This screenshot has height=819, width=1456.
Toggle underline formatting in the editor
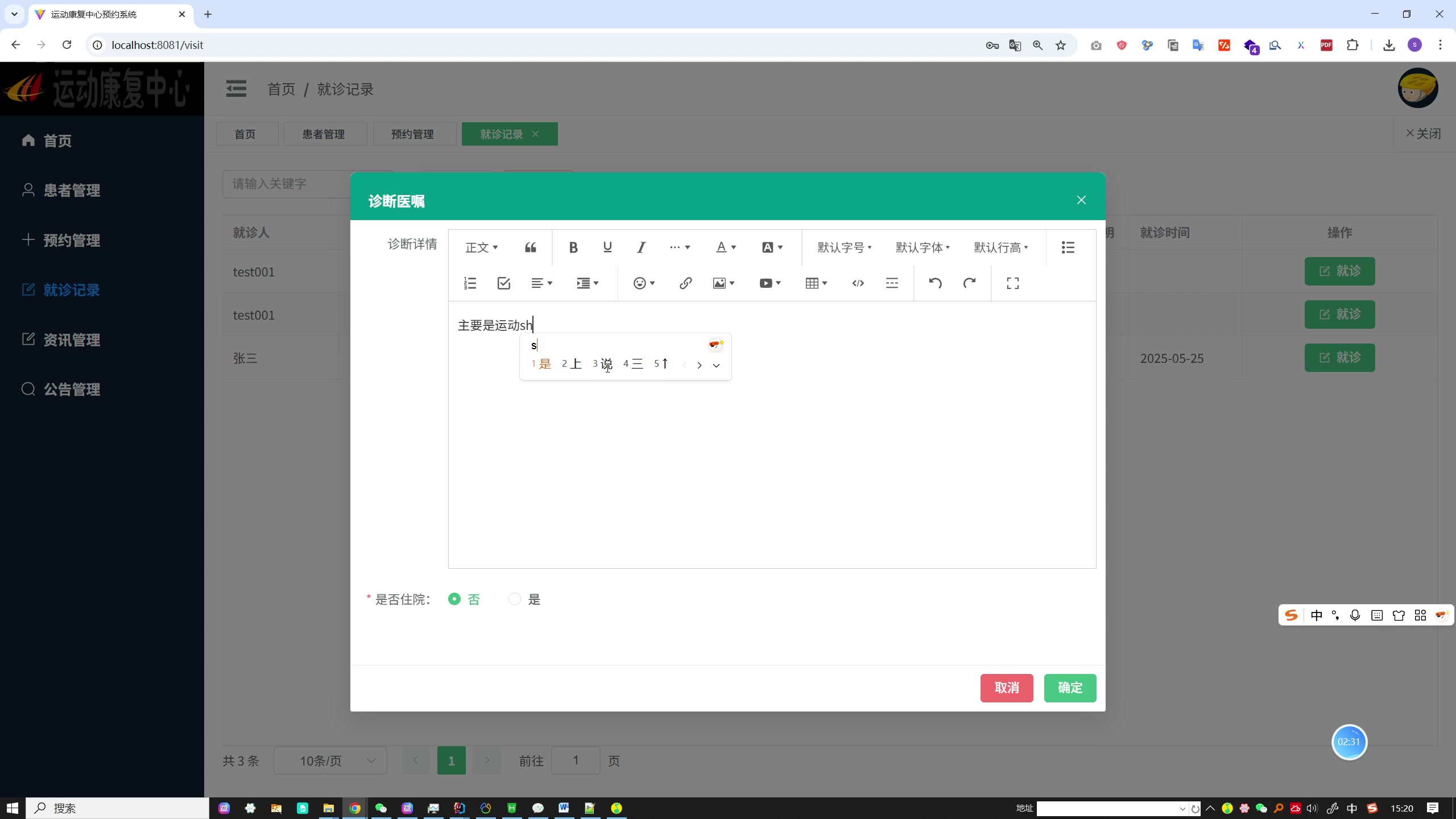pyautogui.click(x=607, y=247)
